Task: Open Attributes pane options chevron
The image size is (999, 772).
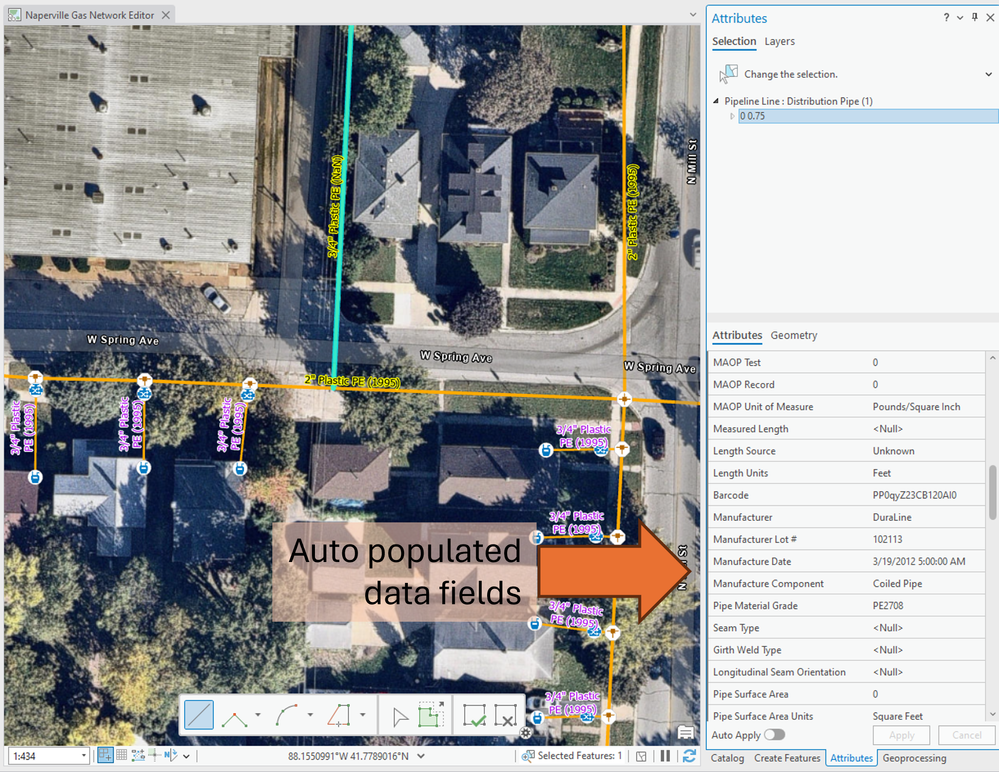Action: click(x=960, y=17)
